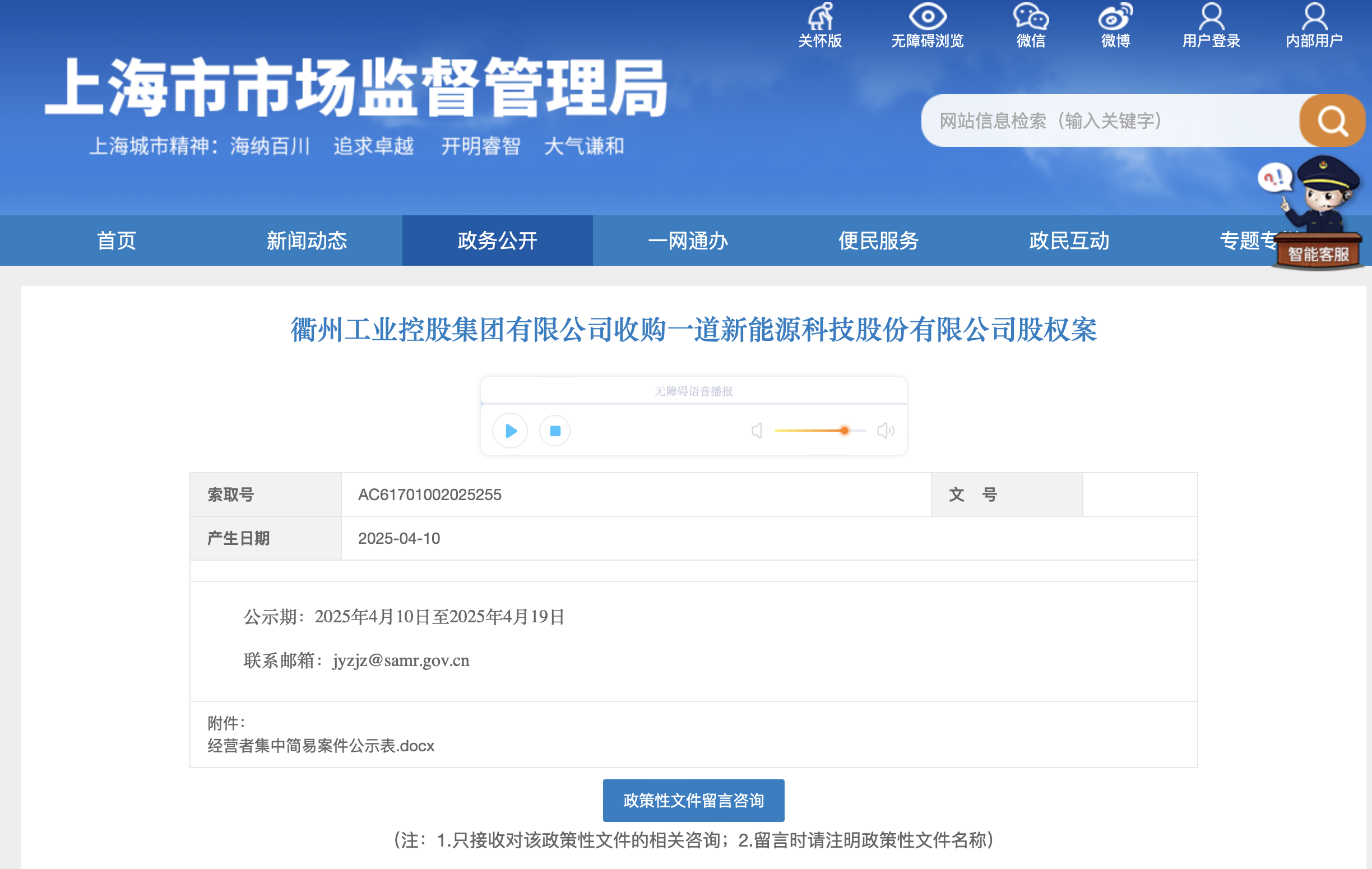
Task: Open the 一网通办 menu item
Action: (688, 241)
